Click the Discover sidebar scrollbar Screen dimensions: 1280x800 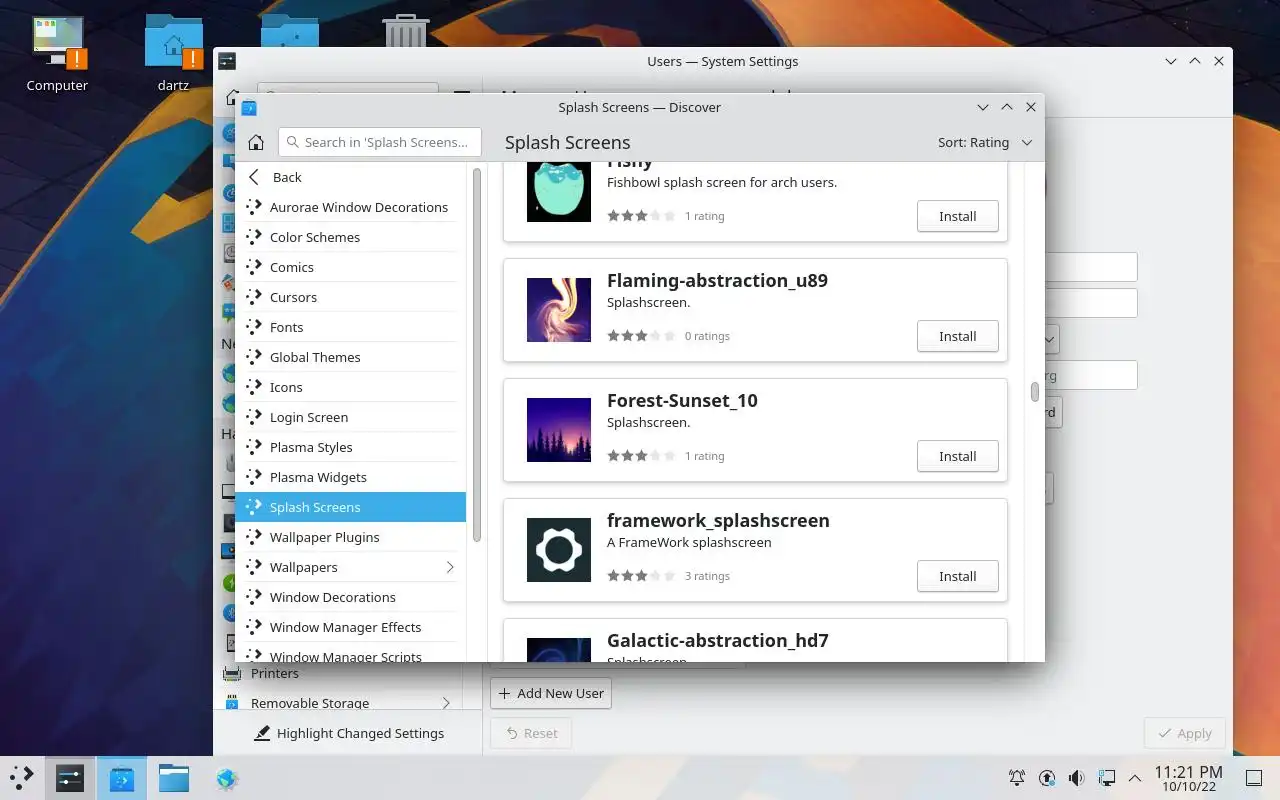point(477,355)
